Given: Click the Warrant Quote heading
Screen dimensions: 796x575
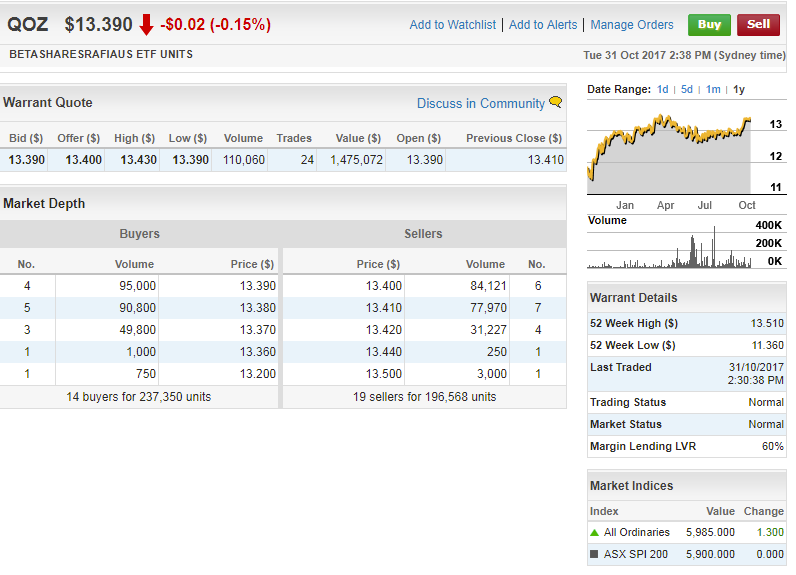Looking at the screenshot, I should coord(48,103).
